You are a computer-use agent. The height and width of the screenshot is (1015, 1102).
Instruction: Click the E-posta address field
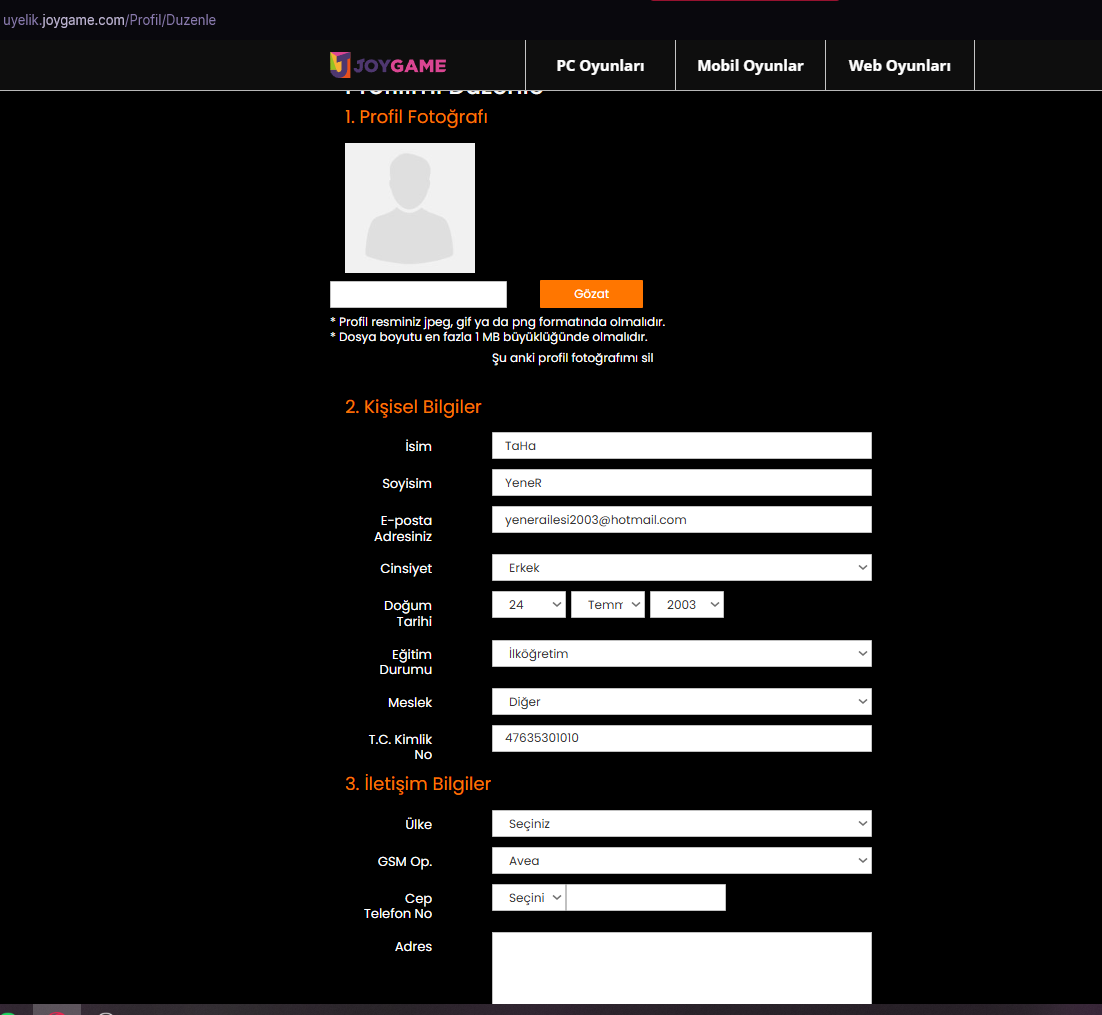coord(682,519)
